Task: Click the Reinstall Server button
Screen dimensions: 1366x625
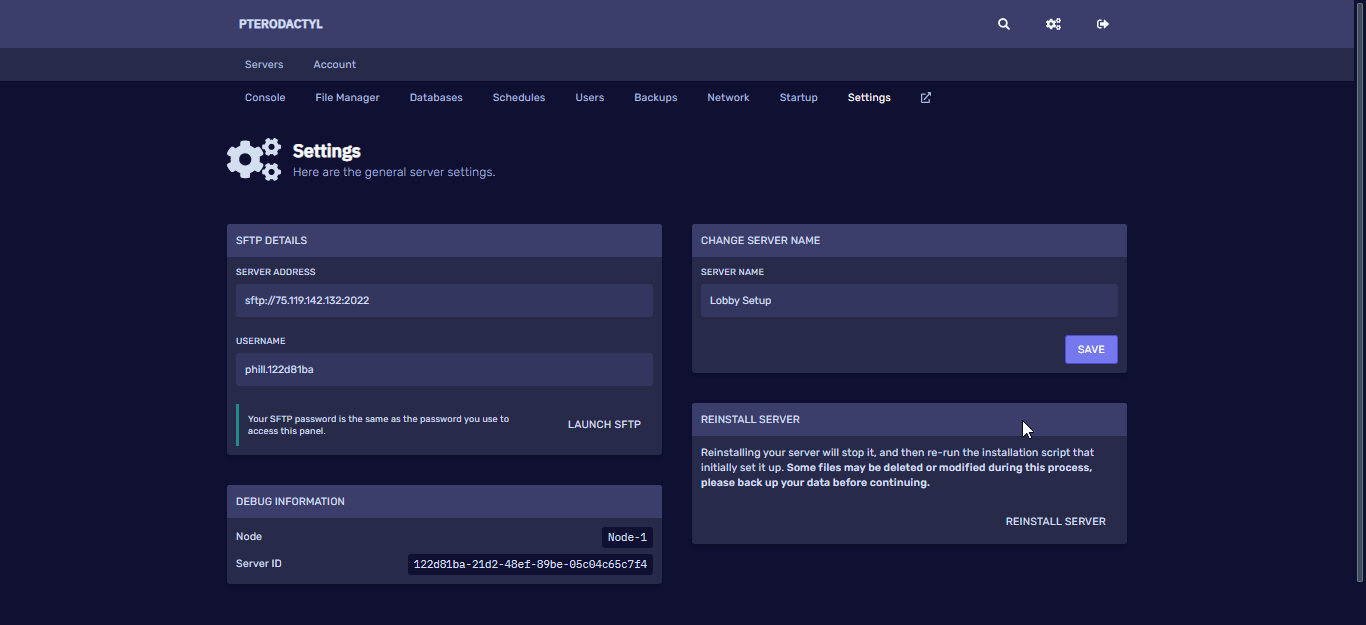Action: (x=1055, y=522)
